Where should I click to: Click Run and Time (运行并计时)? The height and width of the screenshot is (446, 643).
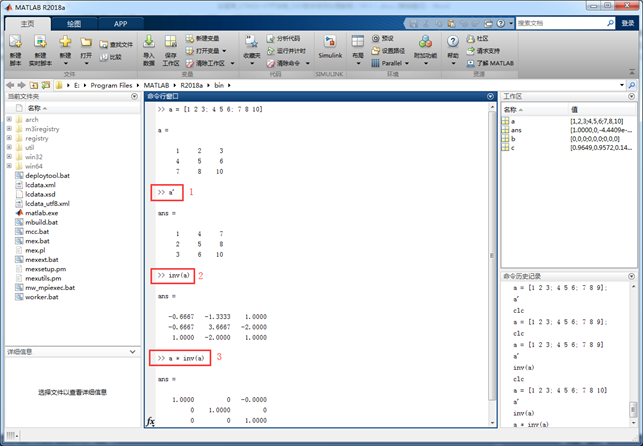click(x=286, y=51)
